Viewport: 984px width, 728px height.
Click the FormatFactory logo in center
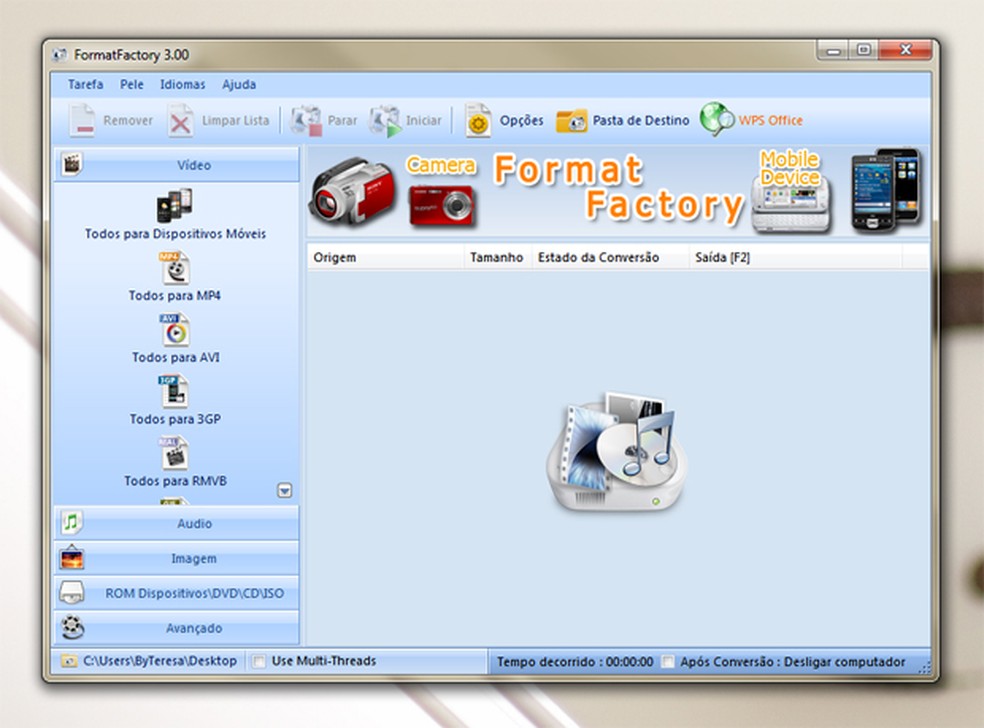click(616, 451)
